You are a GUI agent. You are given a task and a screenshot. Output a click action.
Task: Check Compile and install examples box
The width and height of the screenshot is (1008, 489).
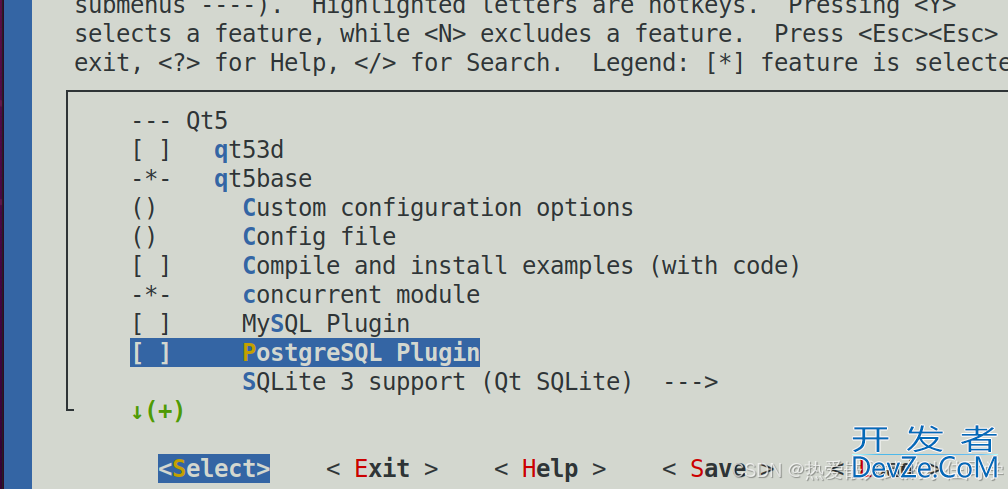point(151,265)
